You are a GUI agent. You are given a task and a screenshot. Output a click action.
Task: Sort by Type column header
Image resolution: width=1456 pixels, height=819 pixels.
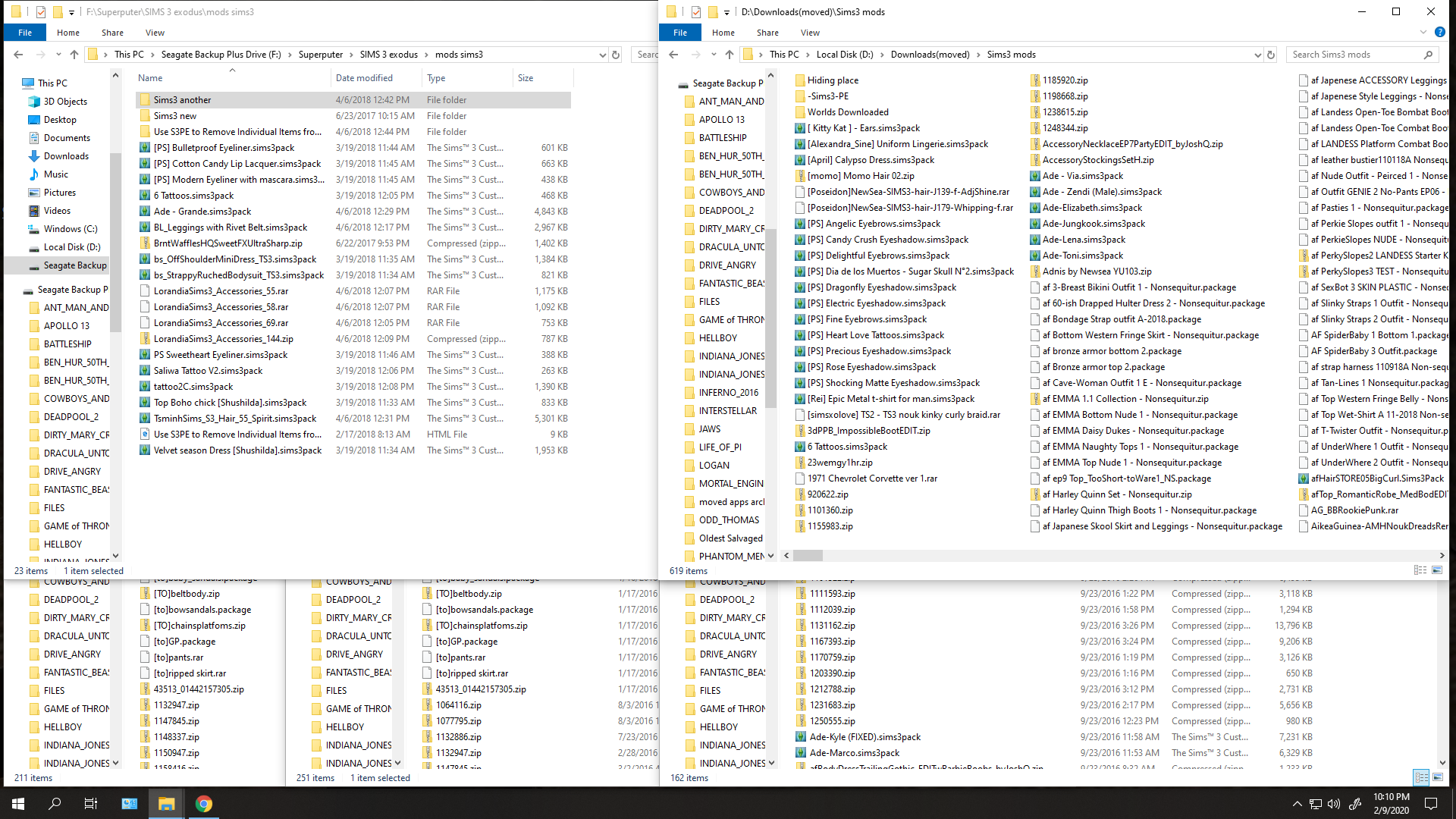click(467, 78)
